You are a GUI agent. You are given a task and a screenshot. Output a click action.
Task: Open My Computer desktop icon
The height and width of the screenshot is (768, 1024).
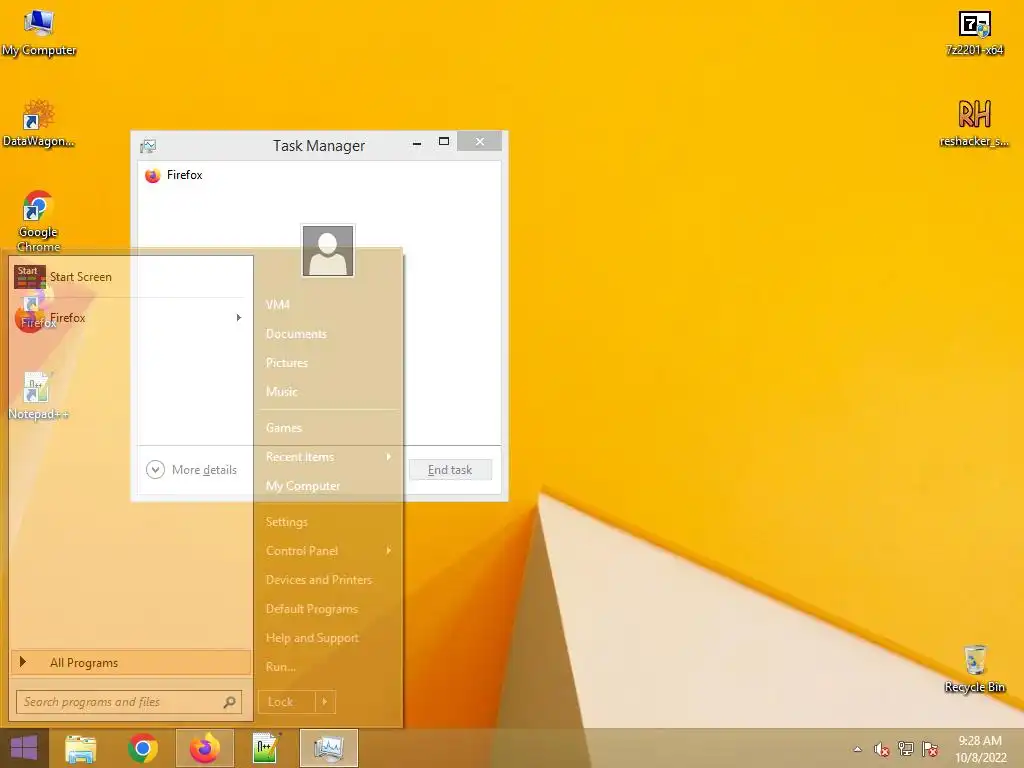(39, 33)
